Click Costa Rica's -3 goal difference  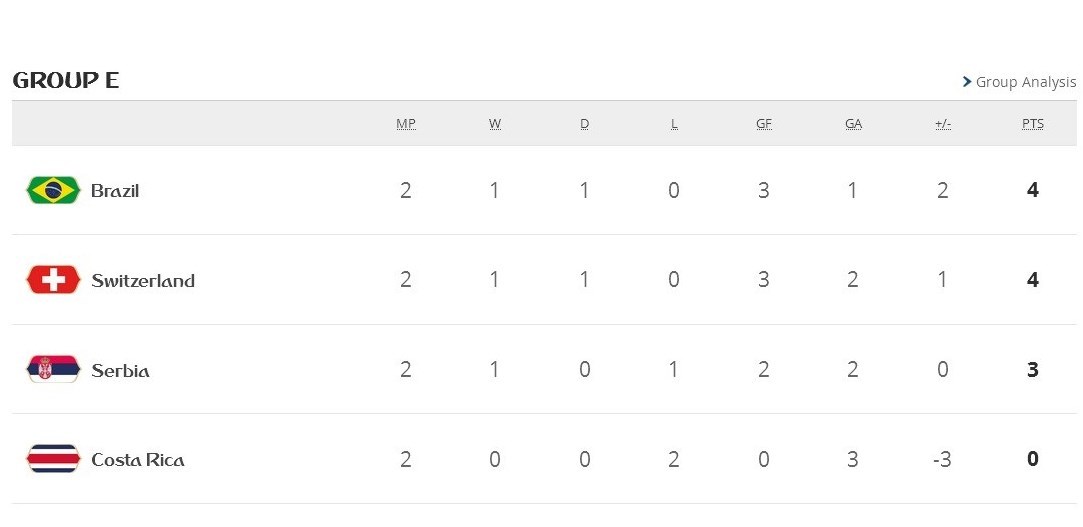tap(942, 460)
